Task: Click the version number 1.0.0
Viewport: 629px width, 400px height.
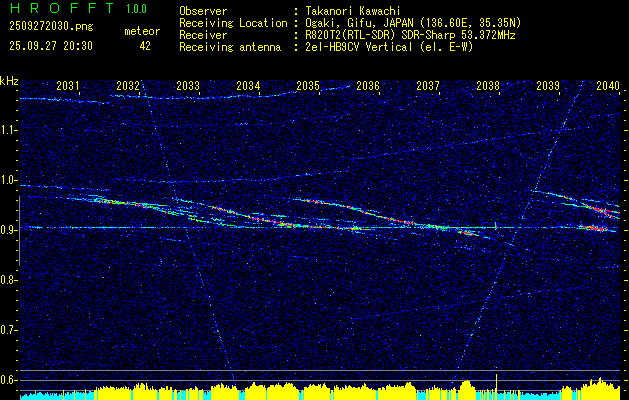Action: tap(136, 8)
